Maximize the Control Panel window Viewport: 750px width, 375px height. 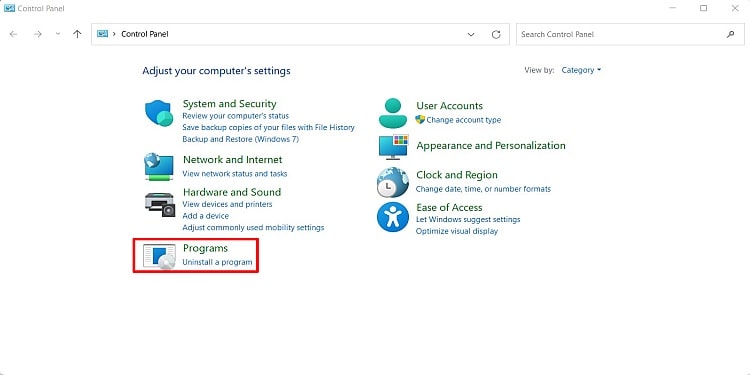[x=704, y=8]
